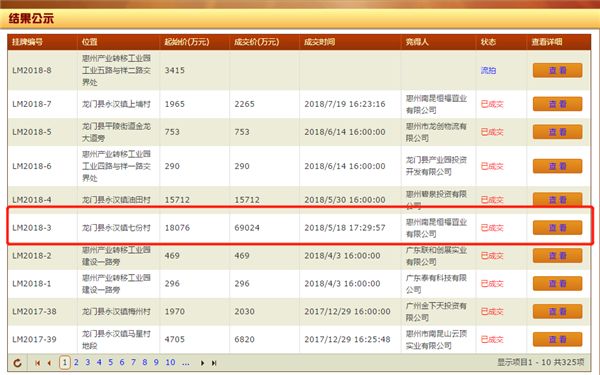Click the refresh icon in the pager bar
This screenshot has height=375, width=600.
pos(17,363)
